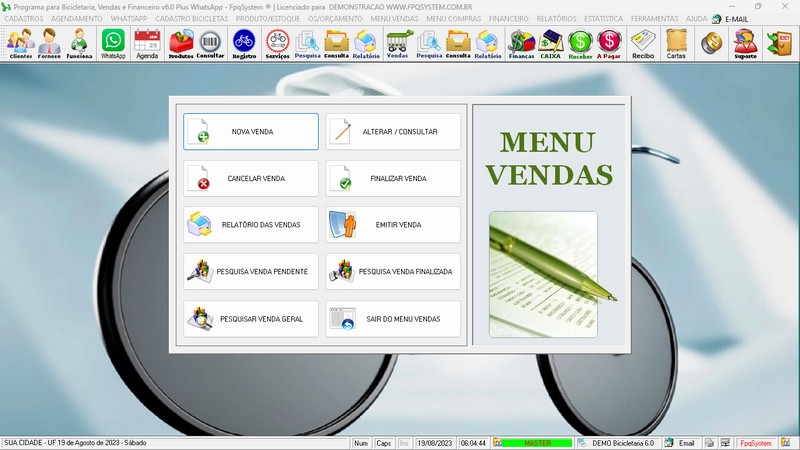Click the PESQUISA VENDA FINALIZADA button

pos(393,271)
